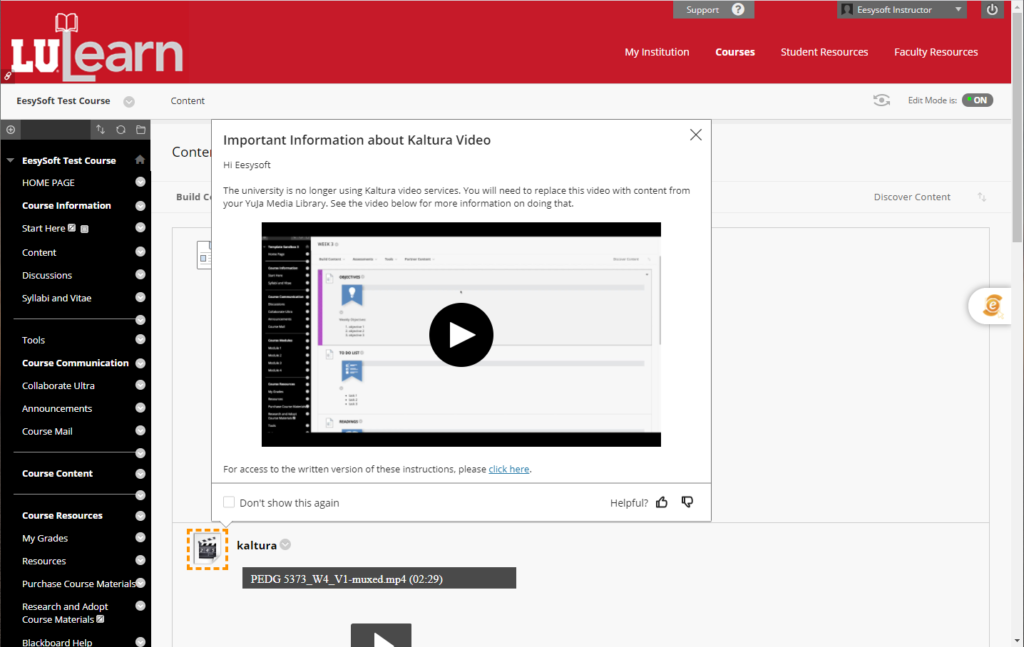Follow the click here link
Viewport: 1024px width, 647px height.
[x=509, y=469]
